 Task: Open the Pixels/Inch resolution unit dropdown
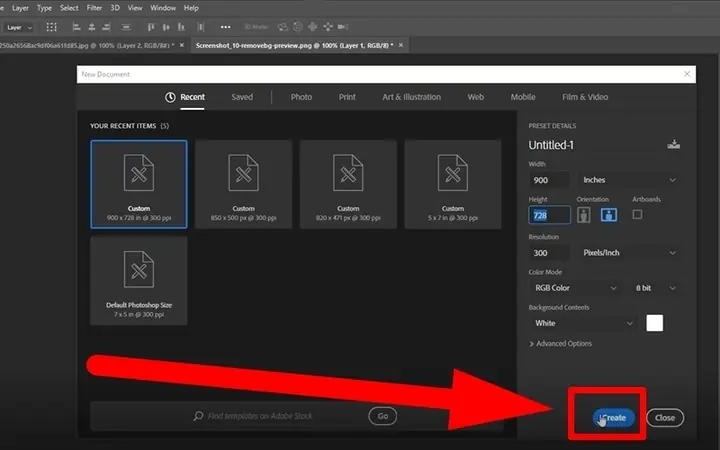628,253
